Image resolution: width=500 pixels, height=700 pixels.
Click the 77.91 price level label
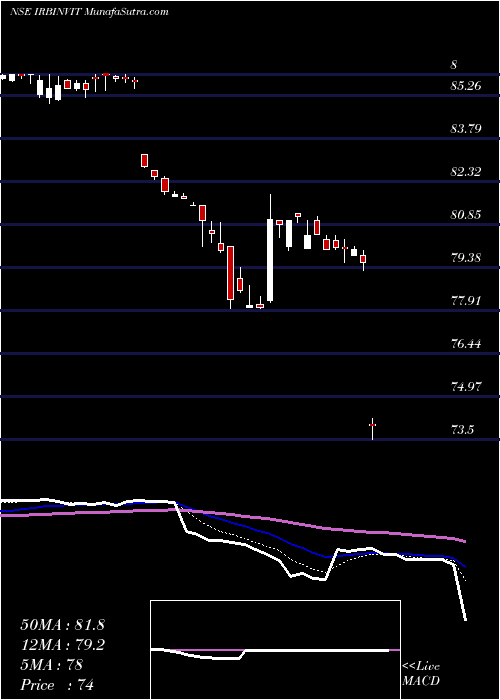(x=466, y=300)
